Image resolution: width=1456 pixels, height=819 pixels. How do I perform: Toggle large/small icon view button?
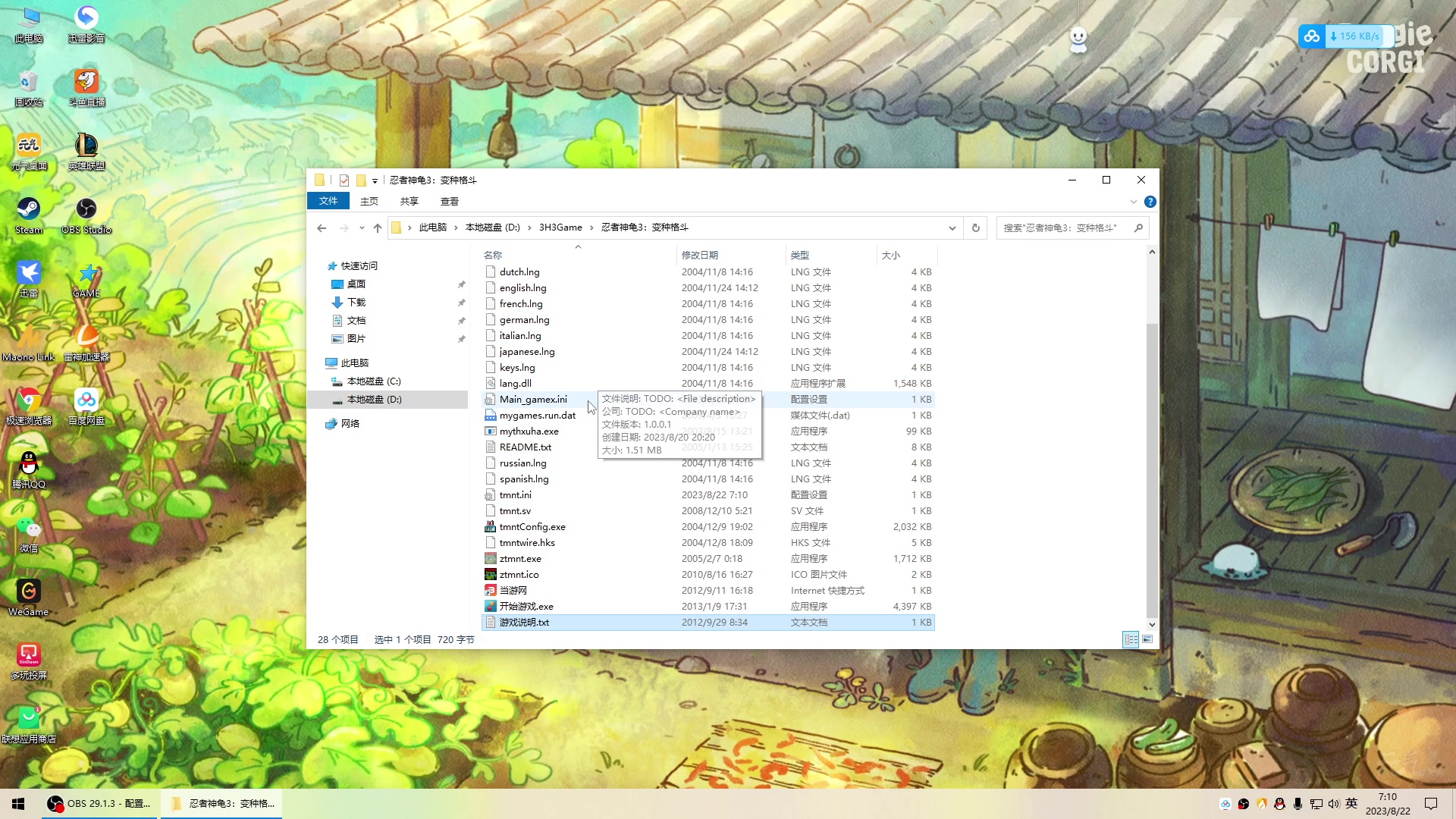point(1147,638)
